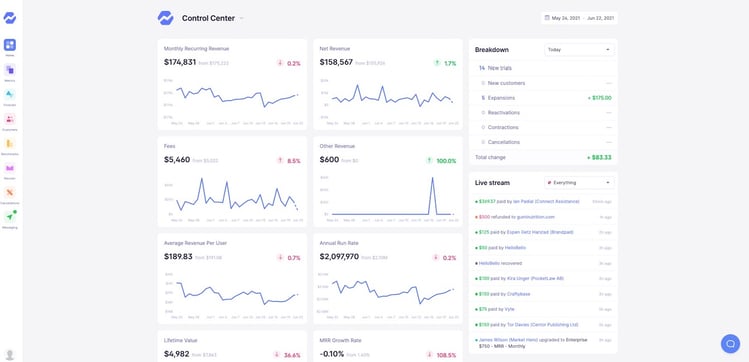Open the user profile avatar in sidebar

[10, 354]
